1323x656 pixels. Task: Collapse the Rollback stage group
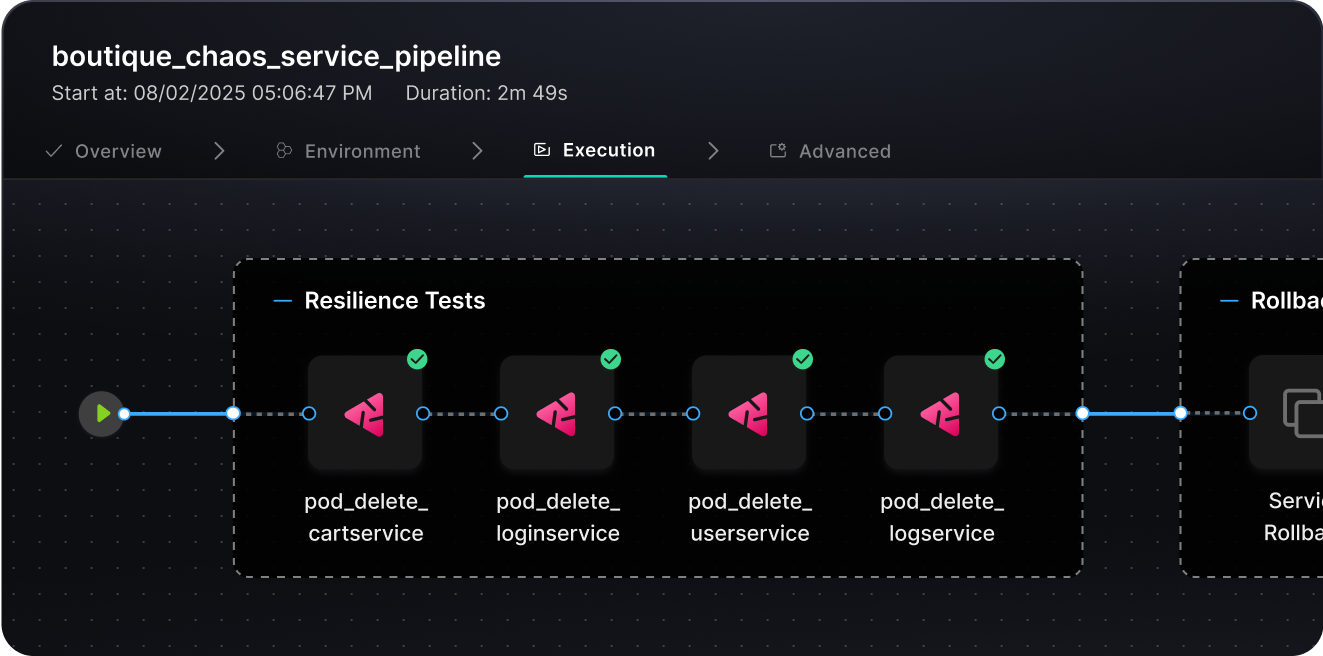1229,301
